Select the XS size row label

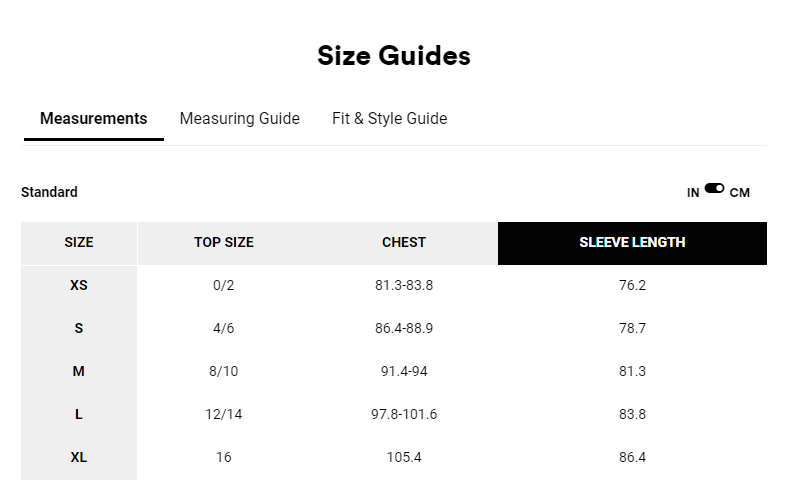[x=79, y=285]
